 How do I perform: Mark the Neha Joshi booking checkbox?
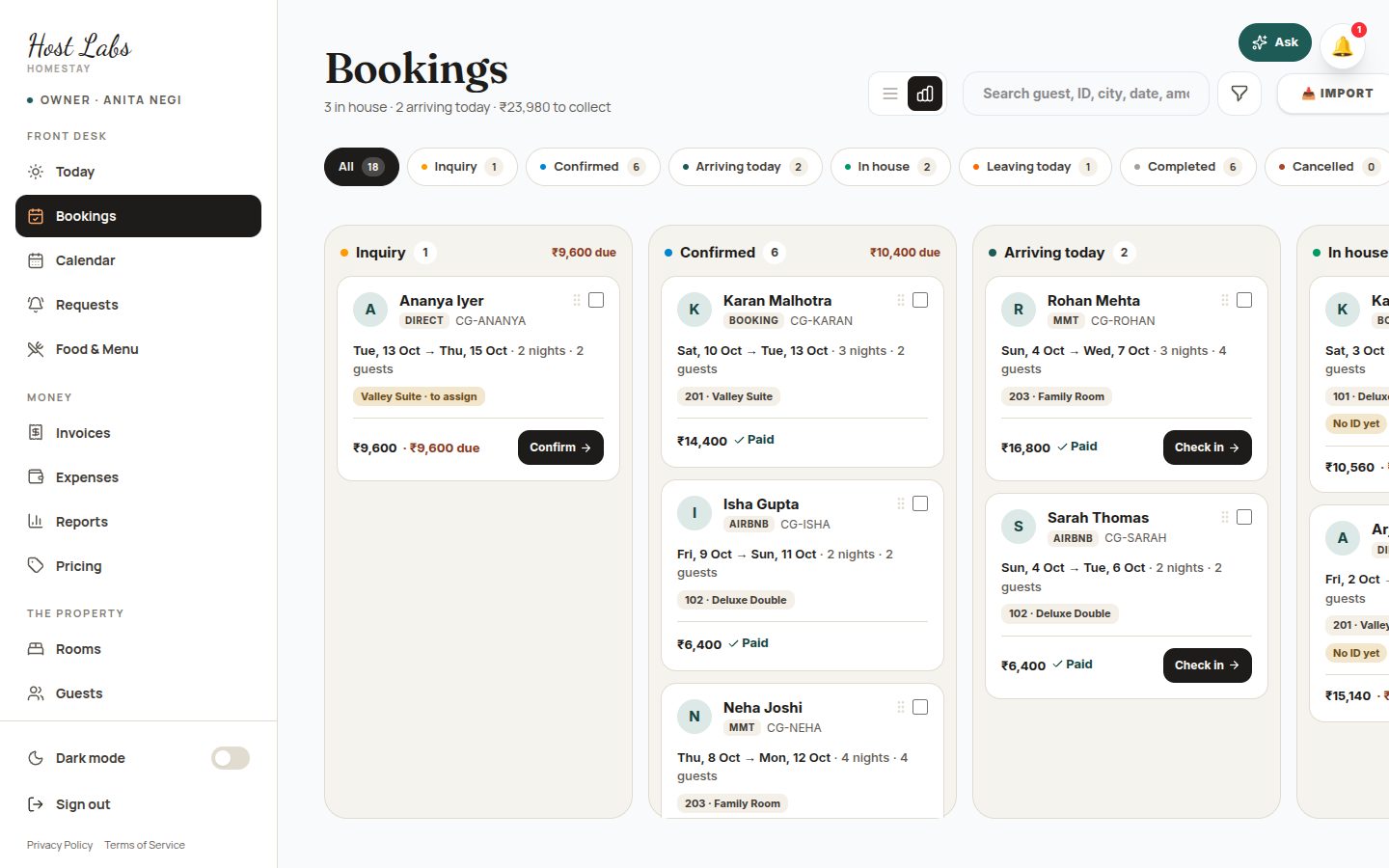(920, 707)
